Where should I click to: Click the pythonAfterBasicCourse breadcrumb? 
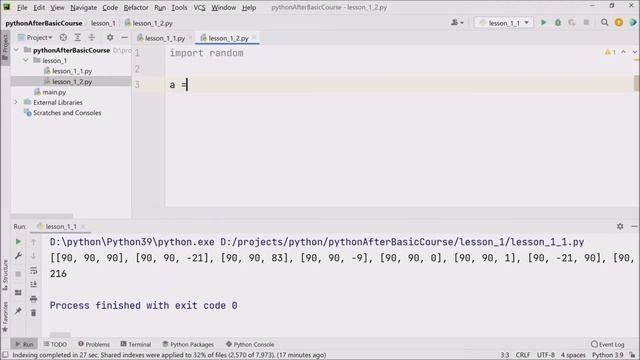[x=44, y=23]
